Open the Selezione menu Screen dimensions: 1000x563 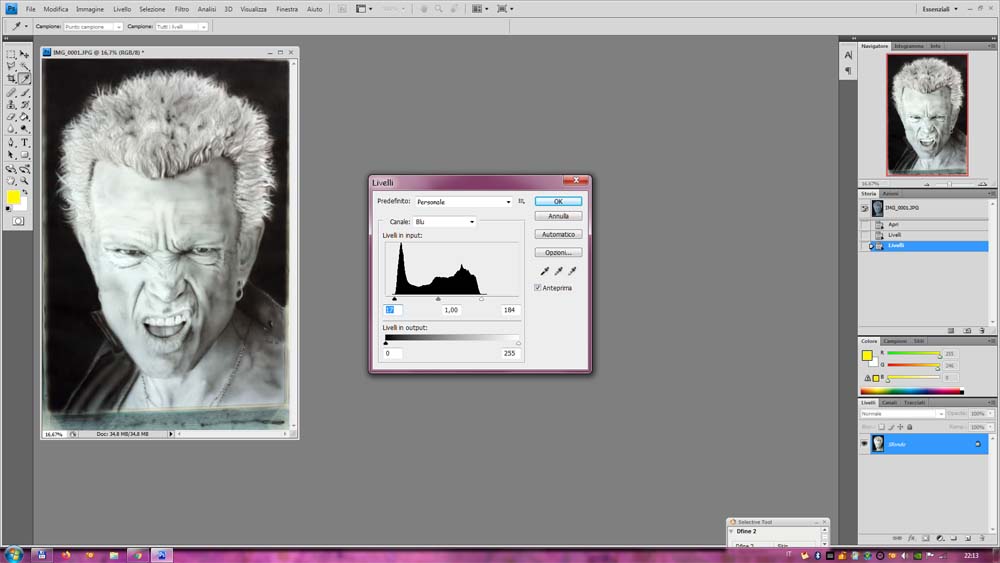152,9
